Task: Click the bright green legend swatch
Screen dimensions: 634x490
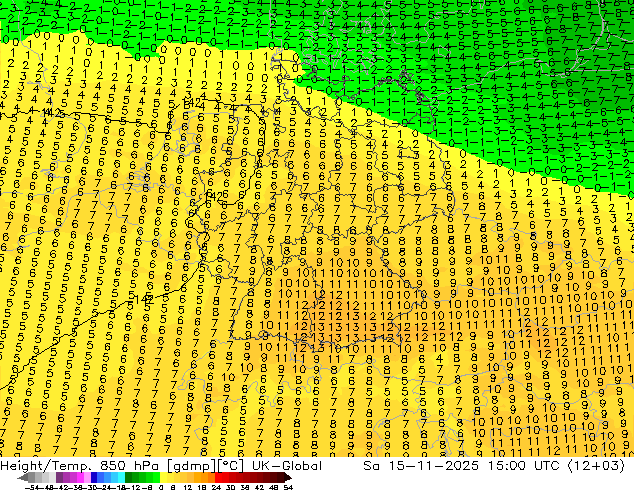Action: click(x=156, y=478)
